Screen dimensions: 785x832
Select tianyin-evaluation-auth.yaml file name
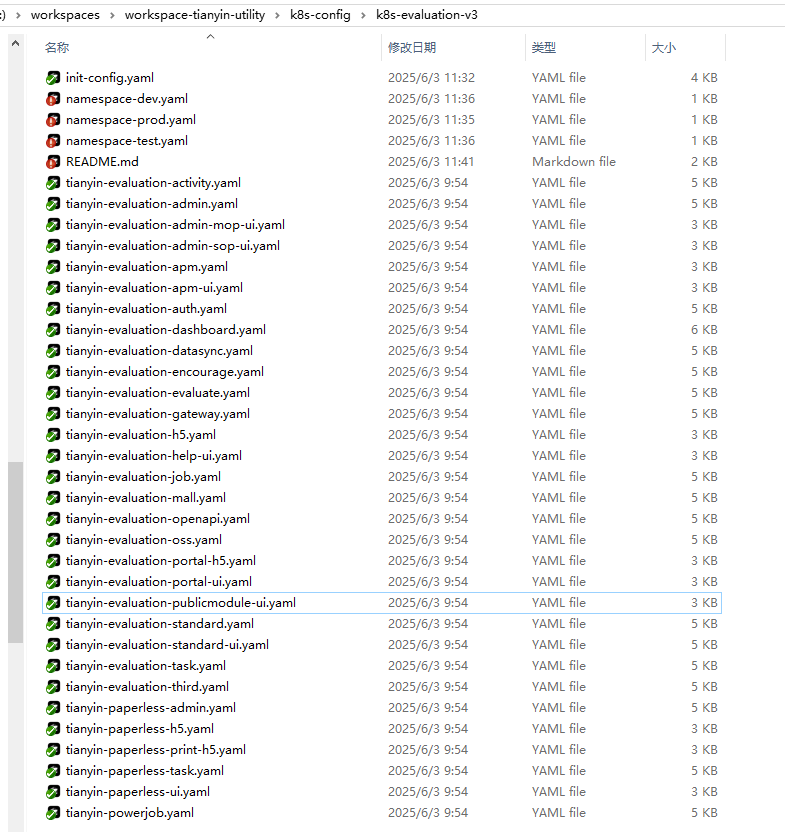tap(146, 309)
